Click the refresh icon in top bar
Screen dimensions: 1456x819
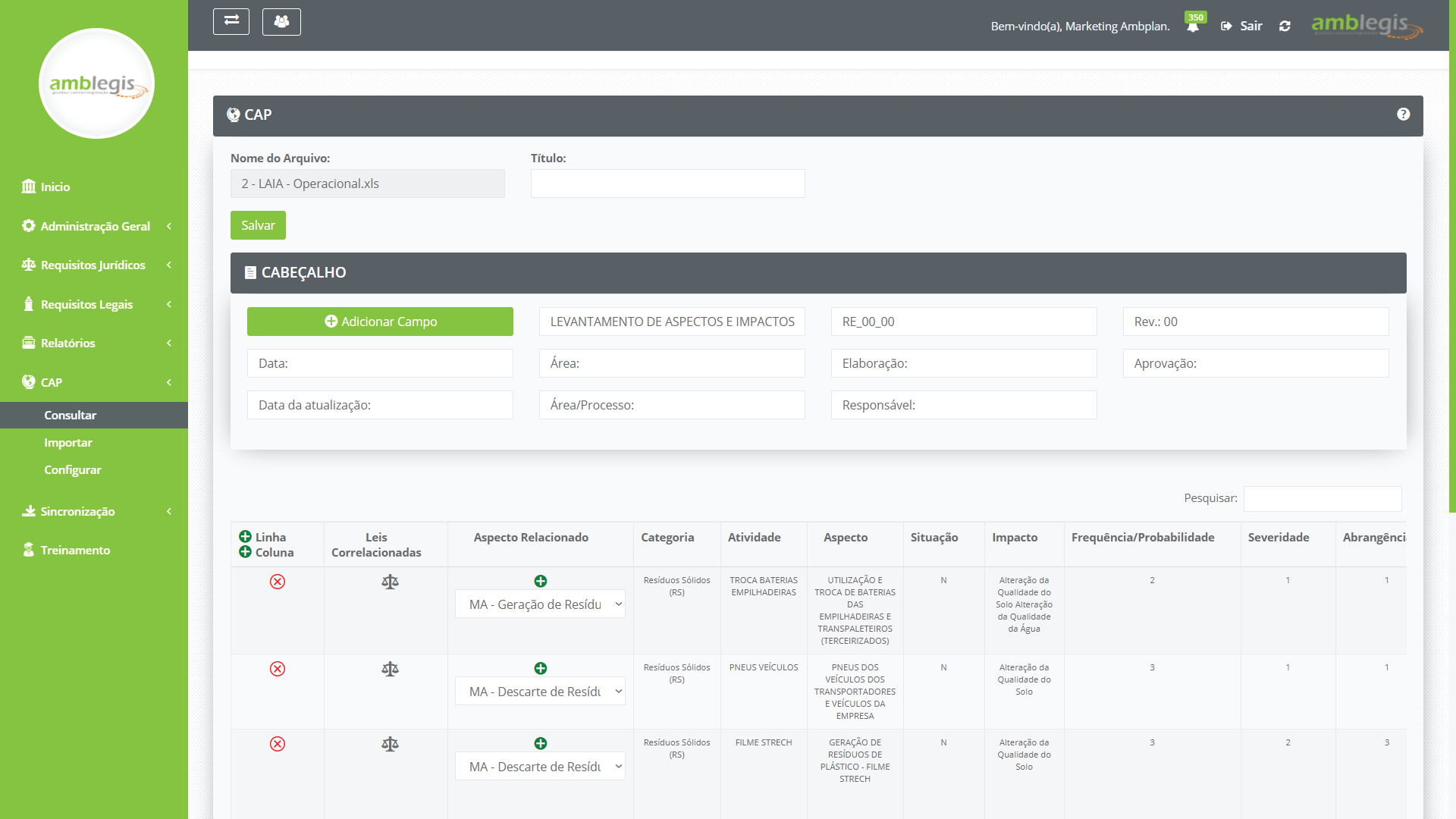point(1285,27)
